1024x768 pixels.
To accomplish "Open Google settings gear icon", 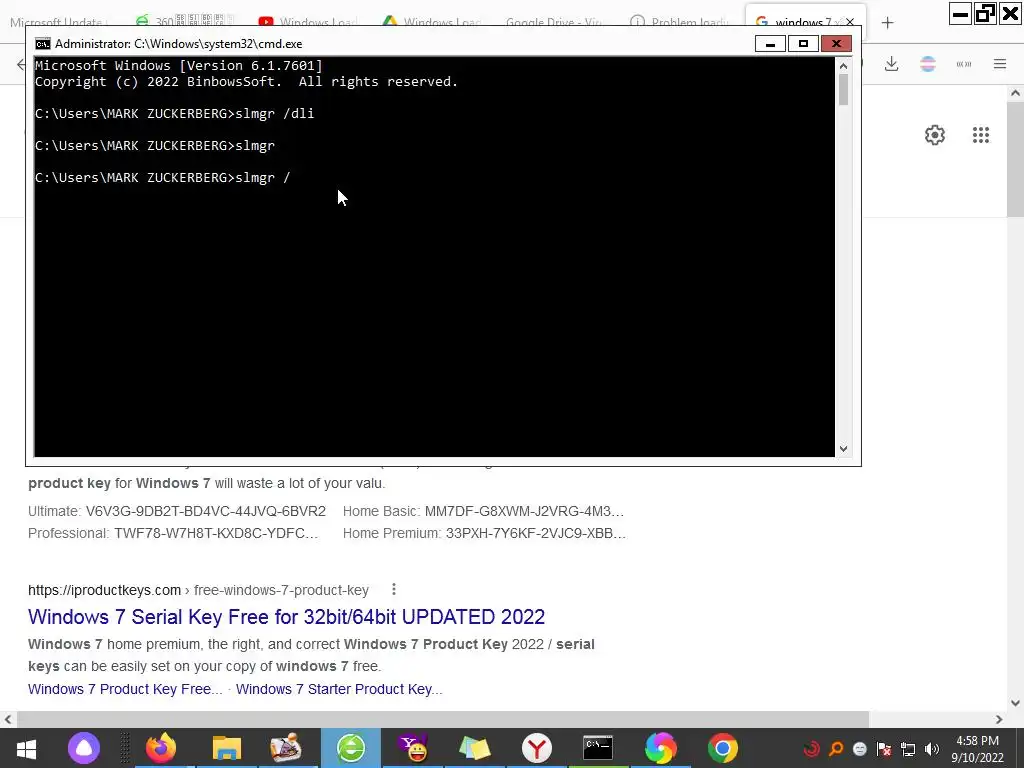I will [x=935, y=135].
